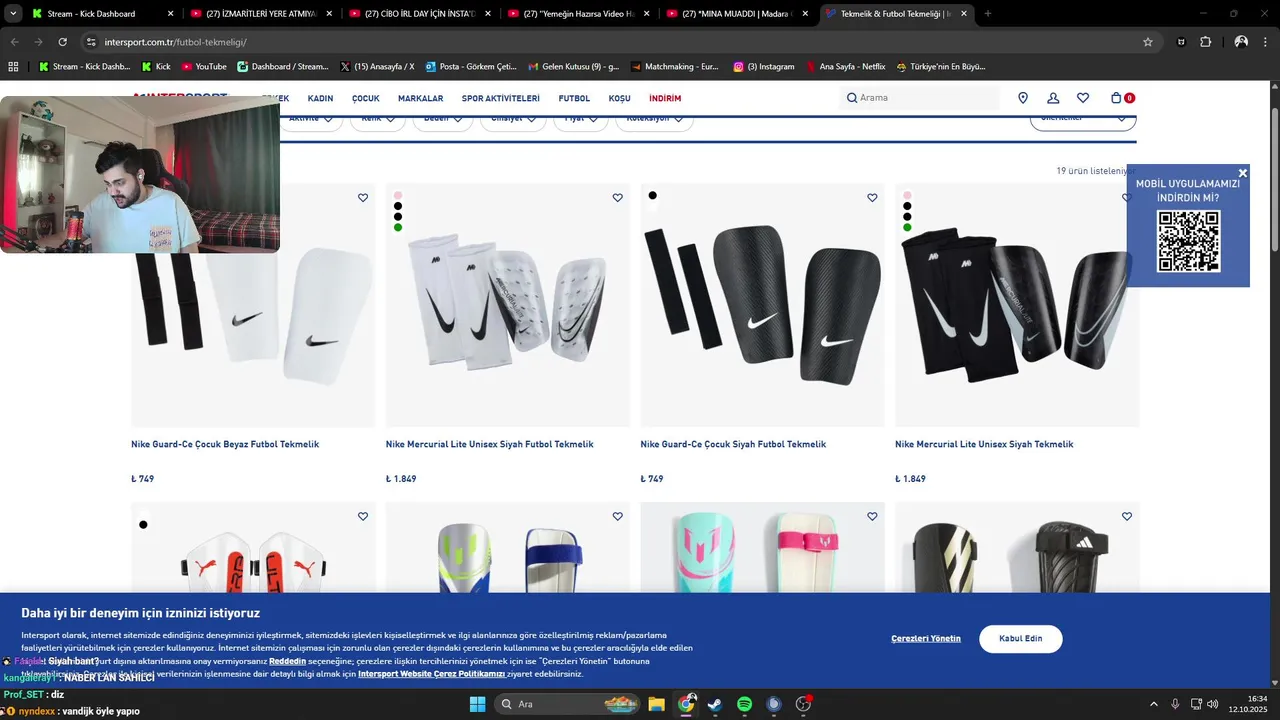Open the store locator pin icon
This screenshot has height=720, width=1280.
click(1023, 98)
